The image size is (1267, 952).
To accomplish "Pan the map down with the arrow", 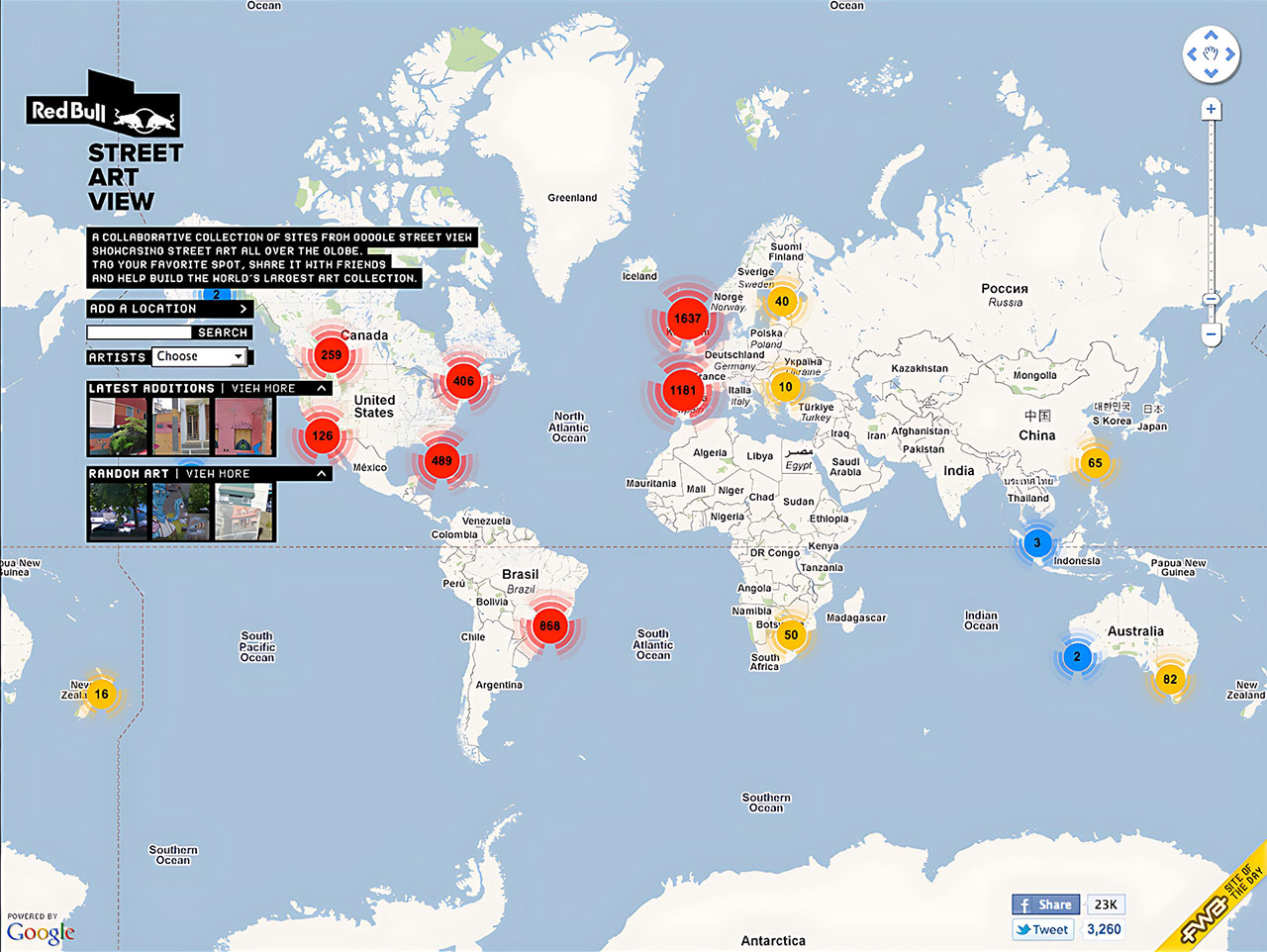I will click(x=1212, y=73).
